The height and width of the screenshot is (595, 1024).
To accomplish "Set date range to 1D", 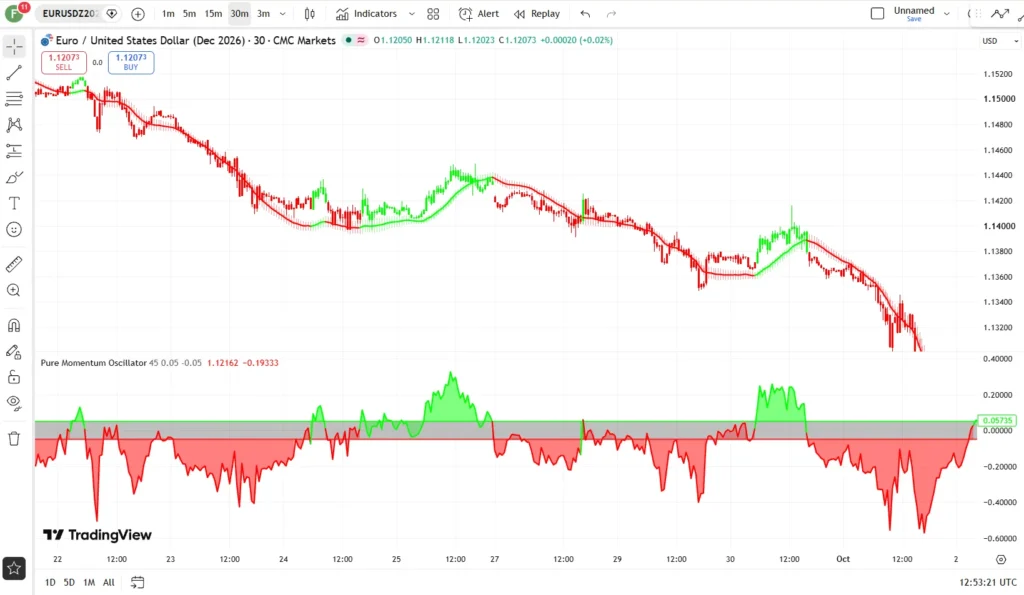I will coord(50,582).
